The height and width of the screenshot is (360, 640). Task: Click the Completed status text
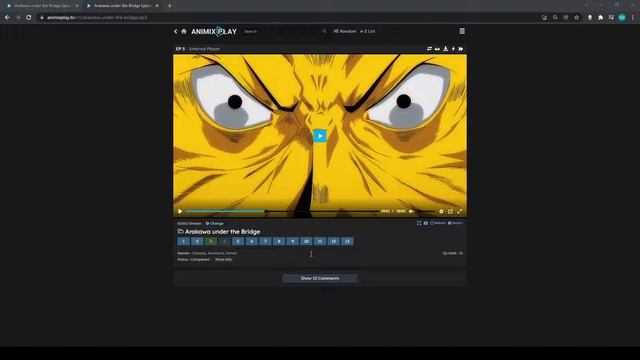[200, 260]
